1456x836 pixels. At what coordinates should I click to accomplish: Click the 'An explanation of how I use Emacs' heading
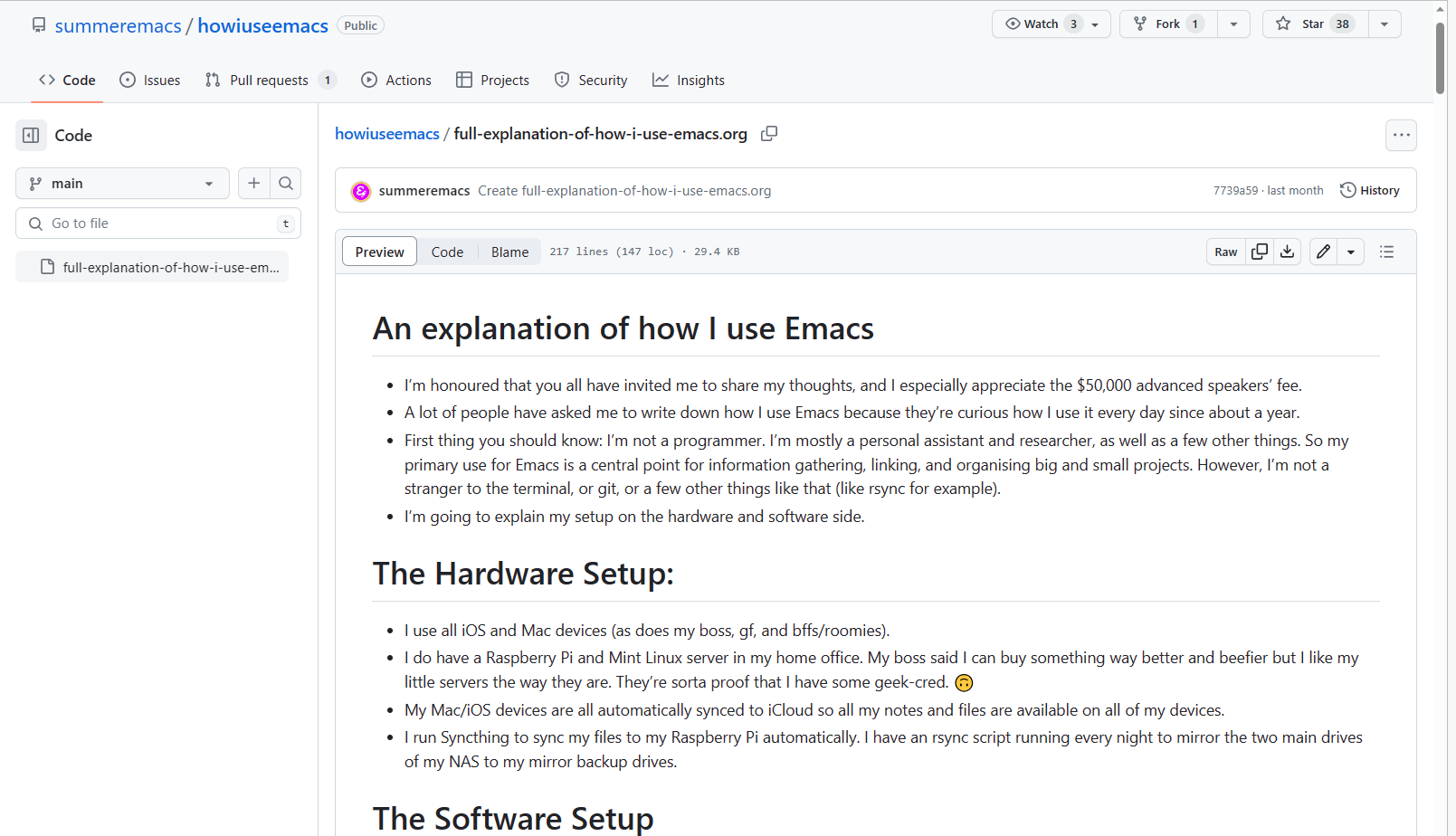pos(623,328)
